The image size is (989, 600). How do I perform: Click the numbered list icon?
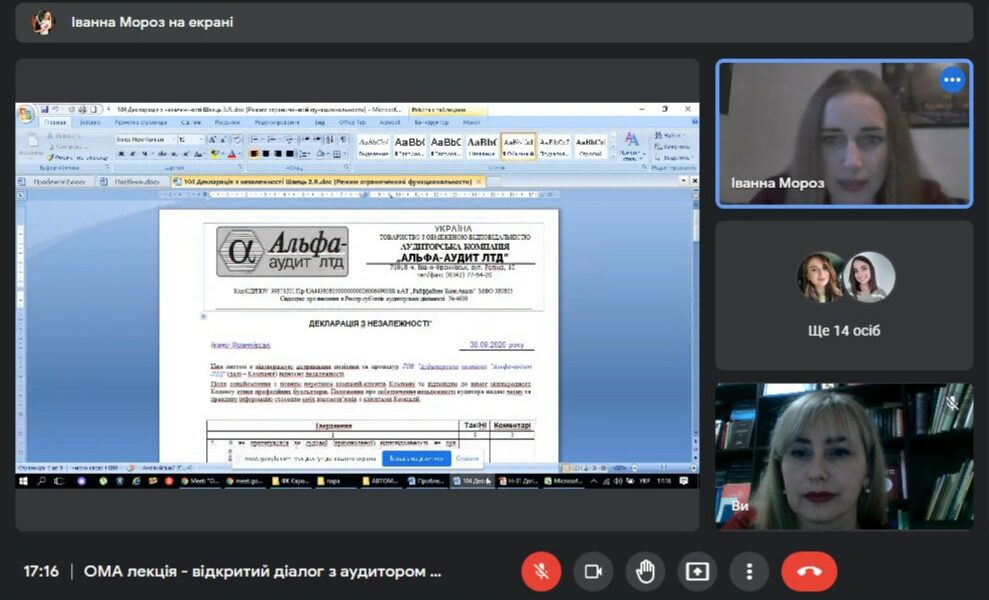(271, 139)
